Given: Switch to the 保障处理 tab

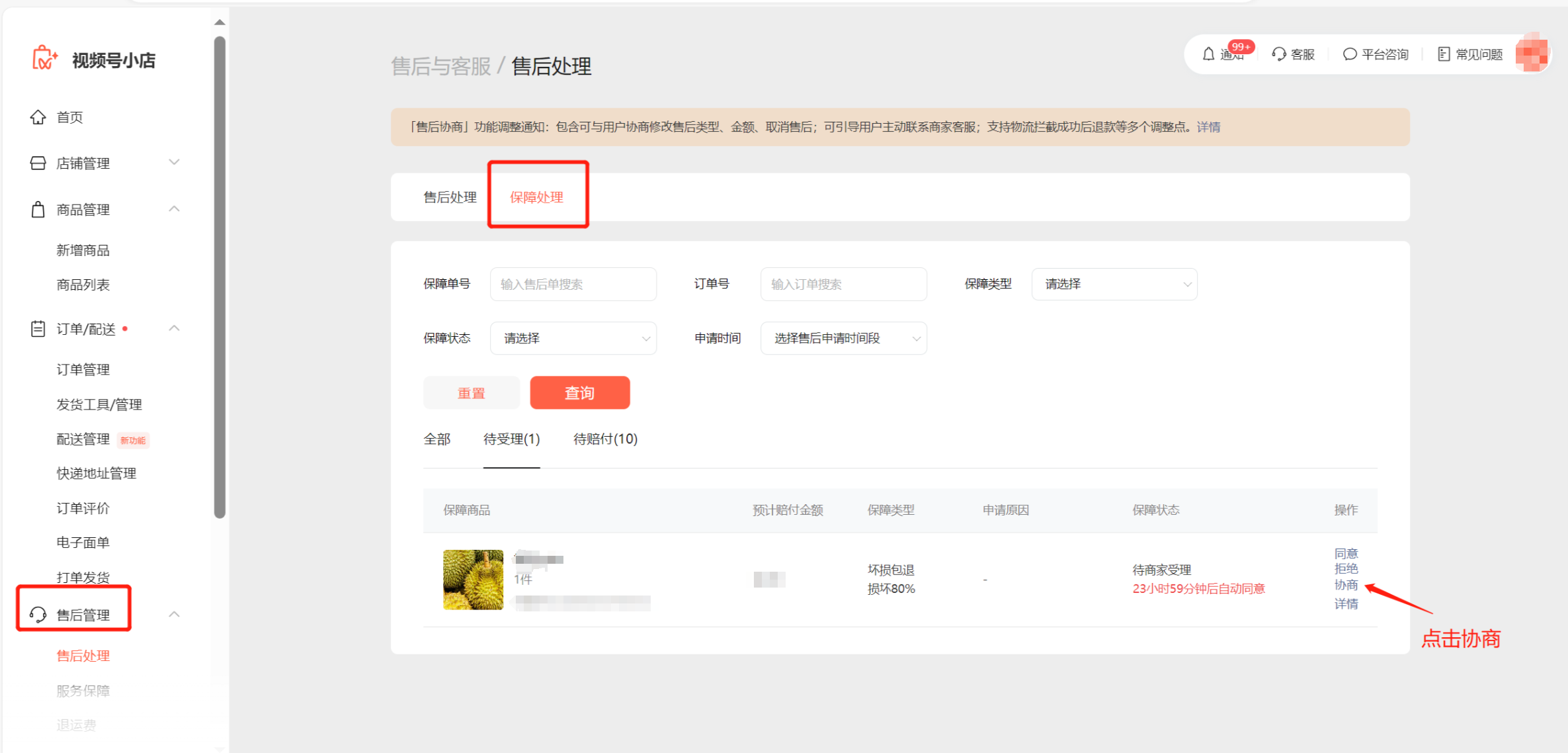Looking at the screenshot, I should [536, 197].
